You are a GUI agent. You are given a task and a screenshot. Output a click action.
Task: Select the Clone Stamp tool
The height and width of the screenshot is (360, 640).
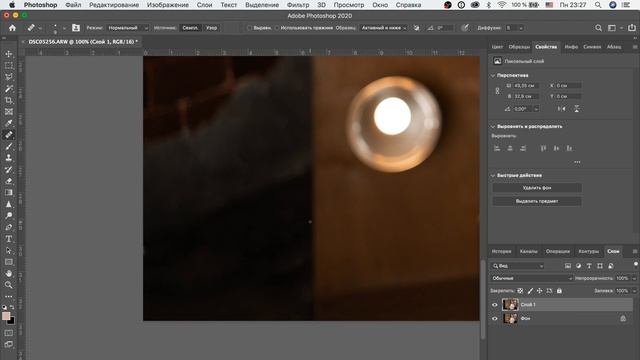tap(9, 158)
